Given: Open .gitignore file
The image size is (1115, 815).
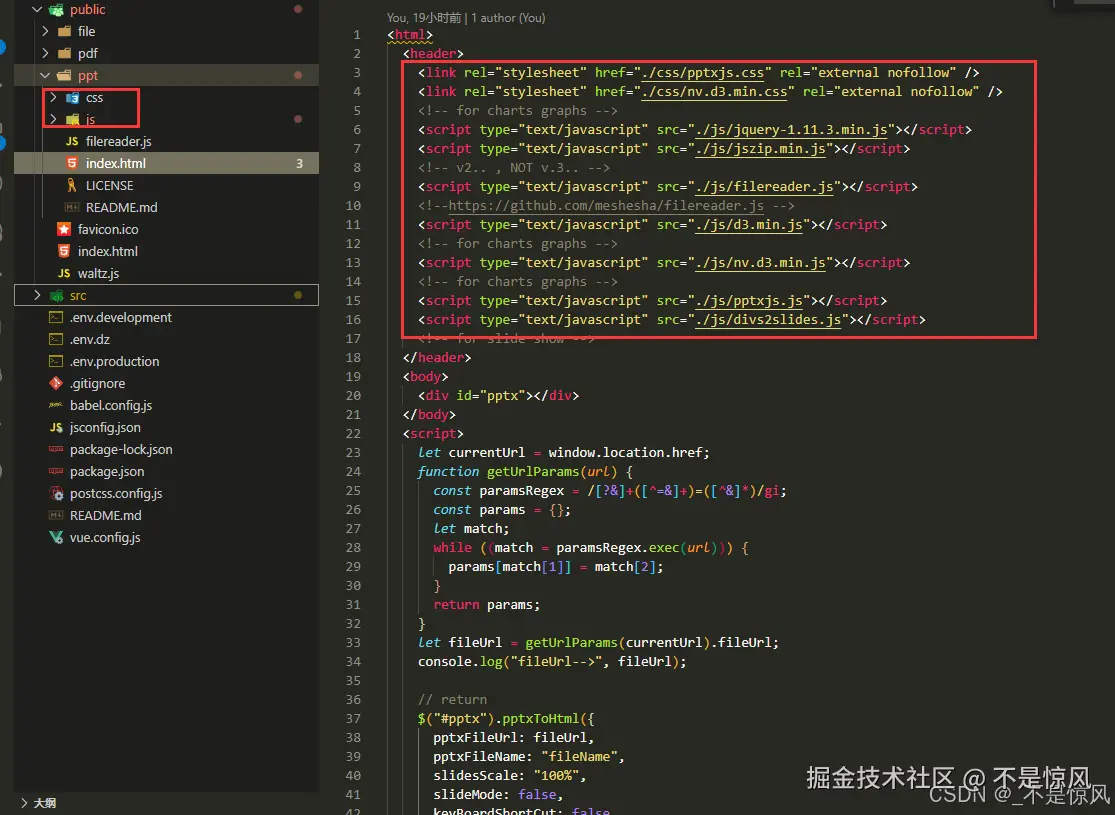Looking at the screenshot, I should pyautogui.click(x=97, y=383).
